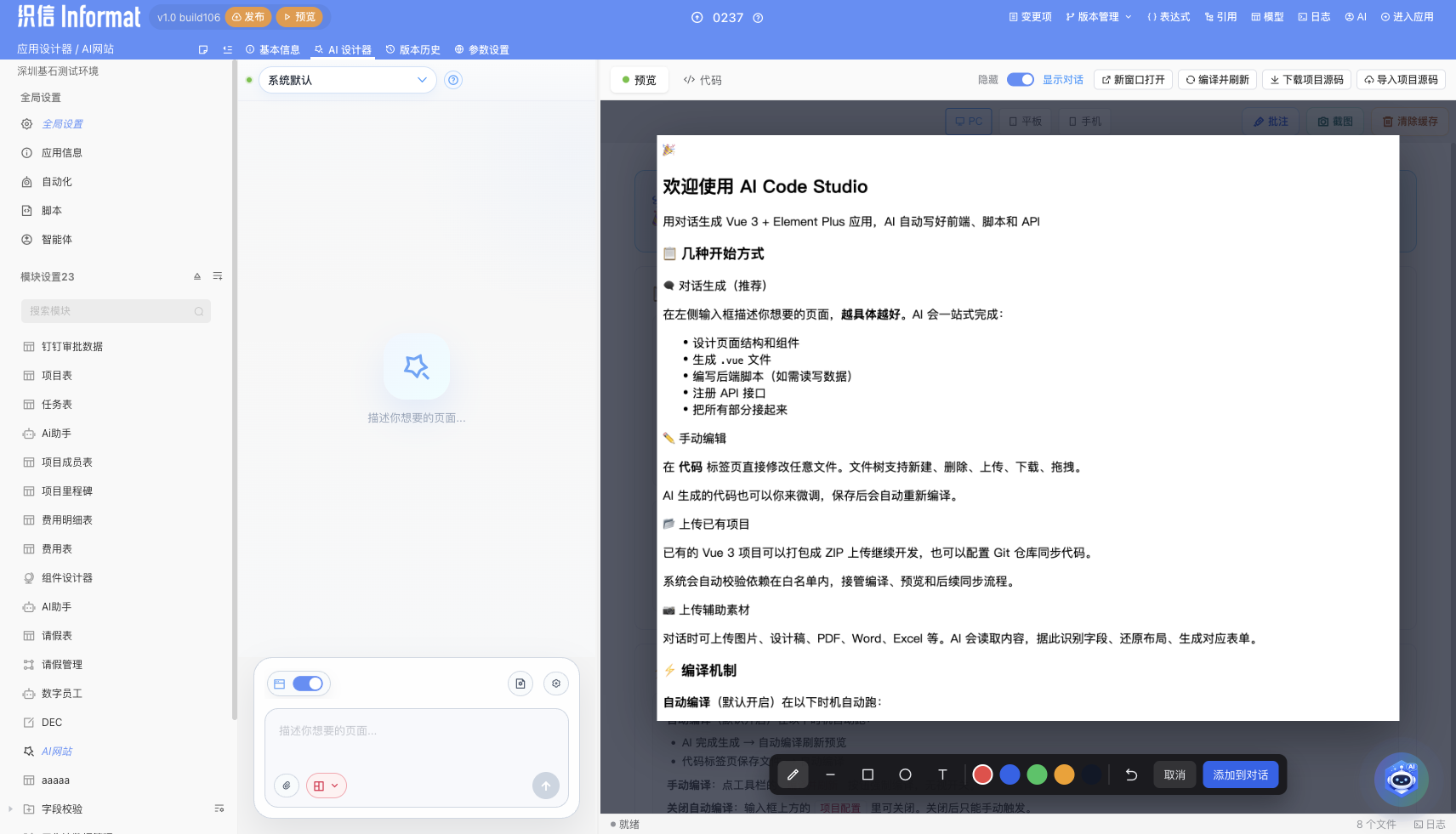Open 脚本 in sidebar
Screen dimensions: 1456x834
(x=52, y=211)
